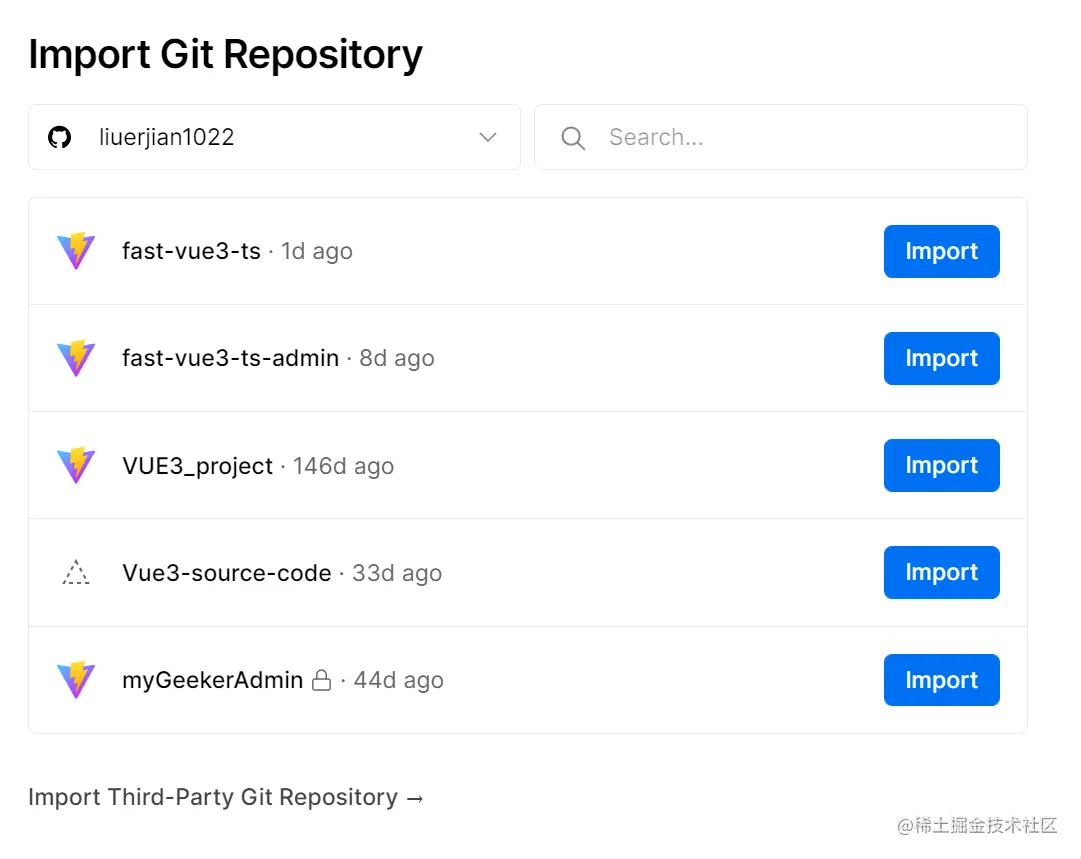The width and height of the screenshot is (1081, 859).
Task: Select the Vue3-source-code repository name
Action: tap(227, 573)
